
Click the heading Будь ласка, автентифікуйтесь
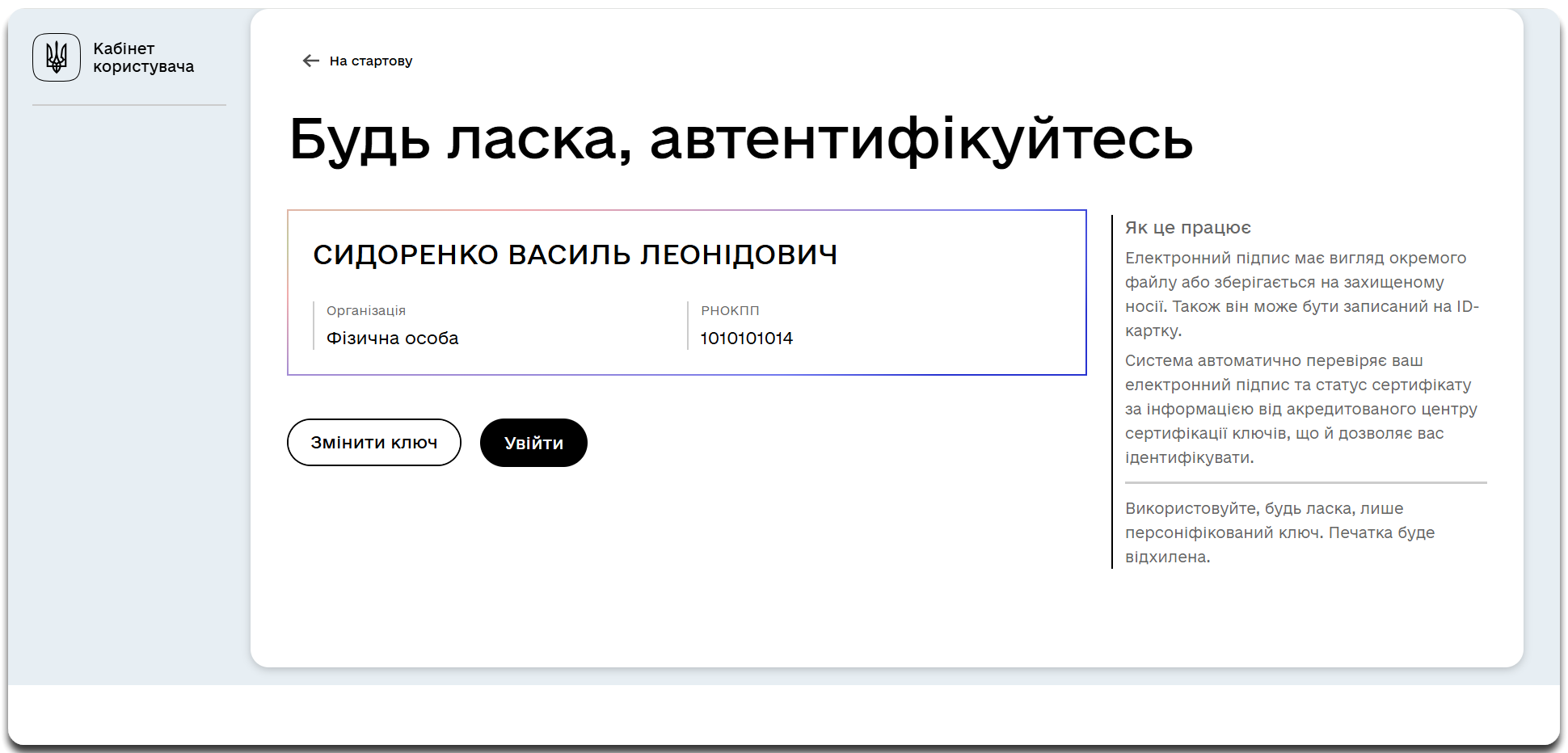(741, 140)
